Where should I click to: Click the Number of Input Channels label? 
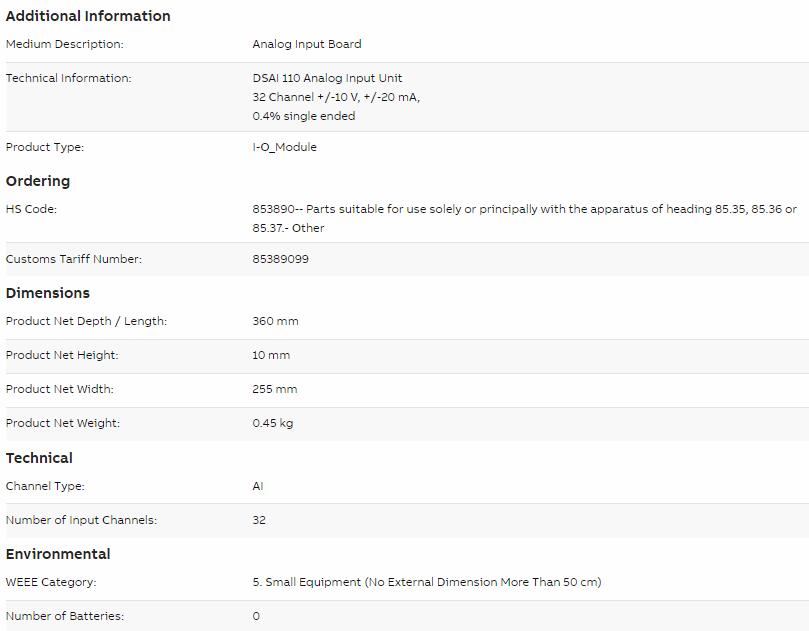pyautogui.click(x=81, y=520)
